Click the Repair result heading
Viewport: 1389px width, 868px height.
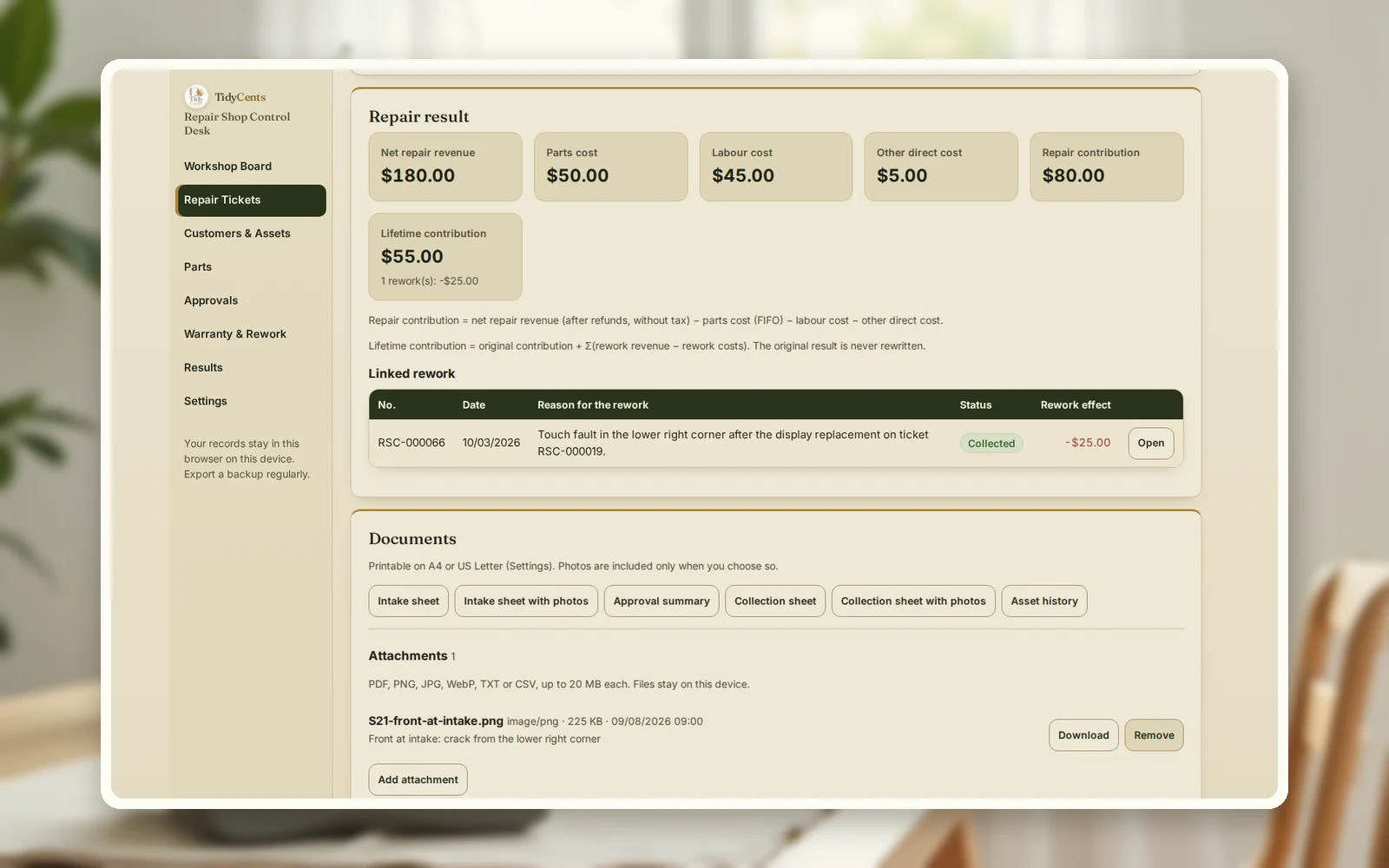coord(418,116)
